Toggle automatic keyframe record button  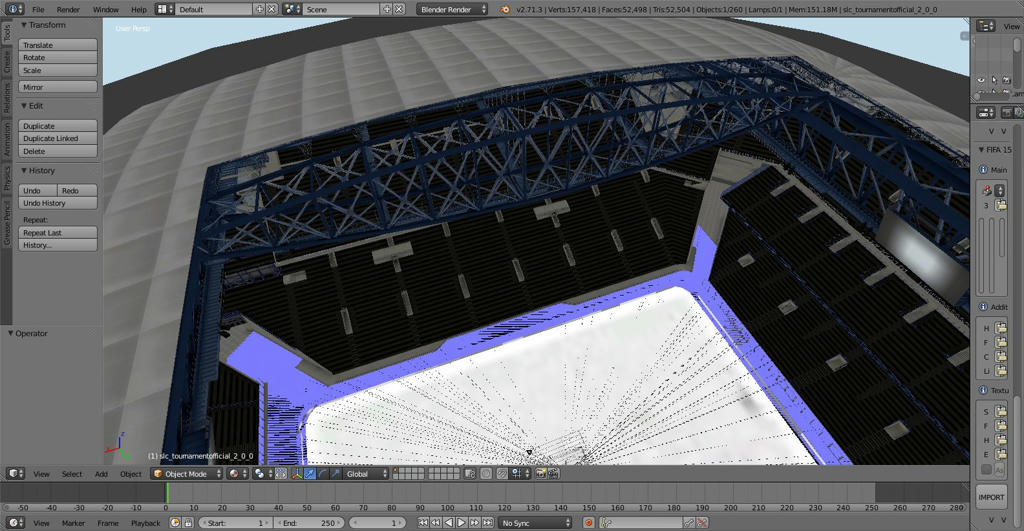tap(588, 523)
